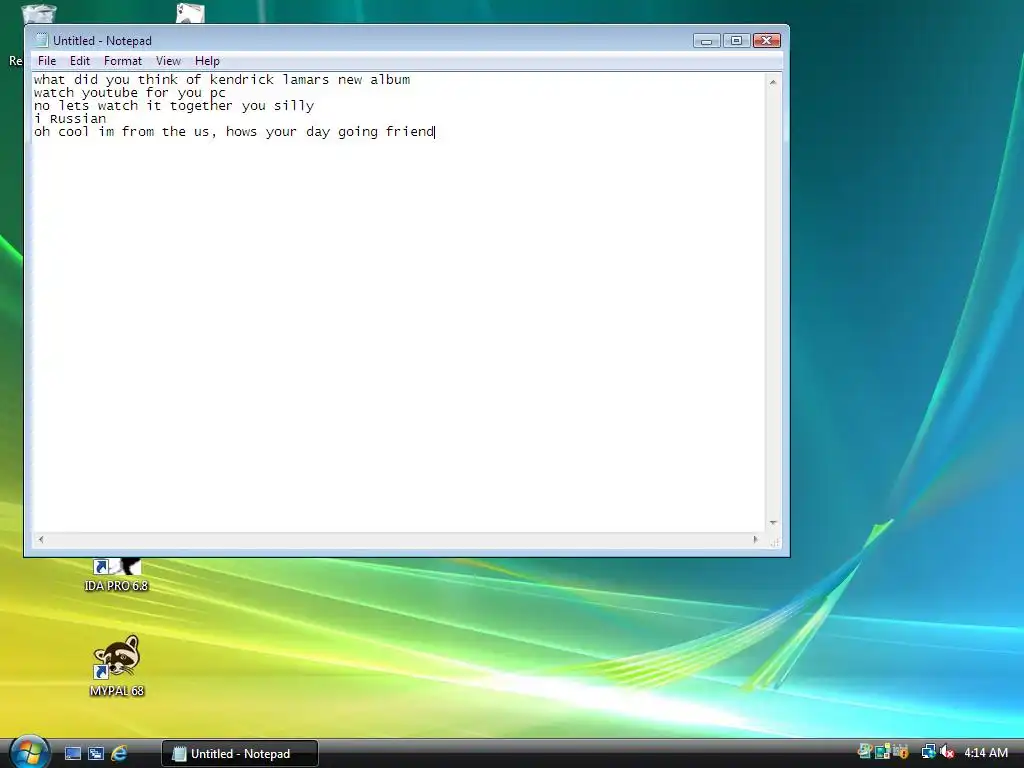Place cursor after 'friend' on last line
Screen dimensions: 1024x768
click(435, 132)
